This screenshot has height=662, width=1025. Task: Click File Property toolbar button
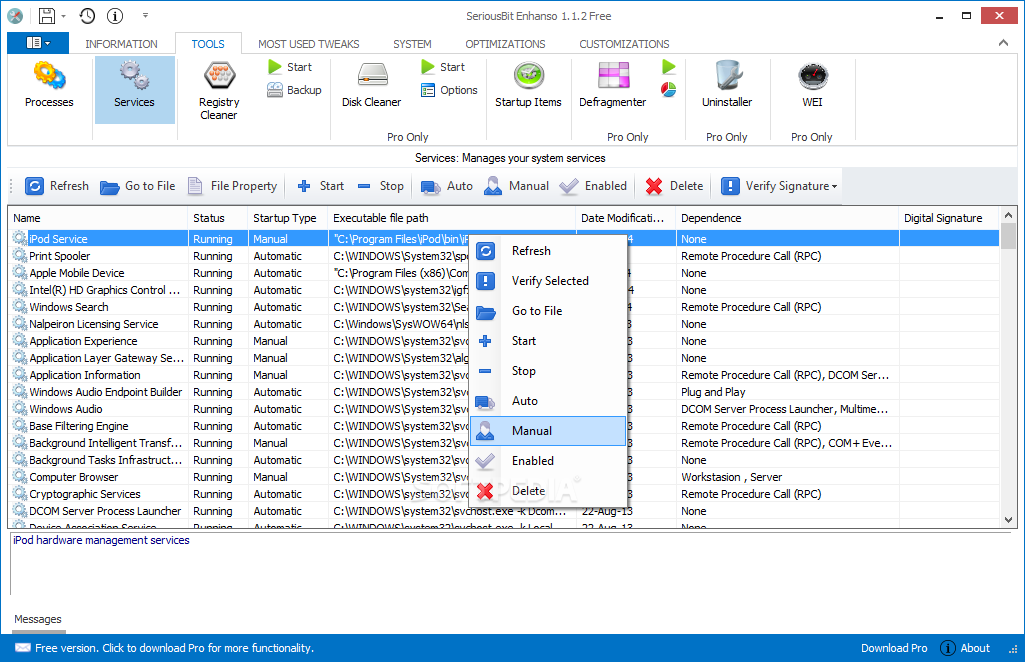233,186
